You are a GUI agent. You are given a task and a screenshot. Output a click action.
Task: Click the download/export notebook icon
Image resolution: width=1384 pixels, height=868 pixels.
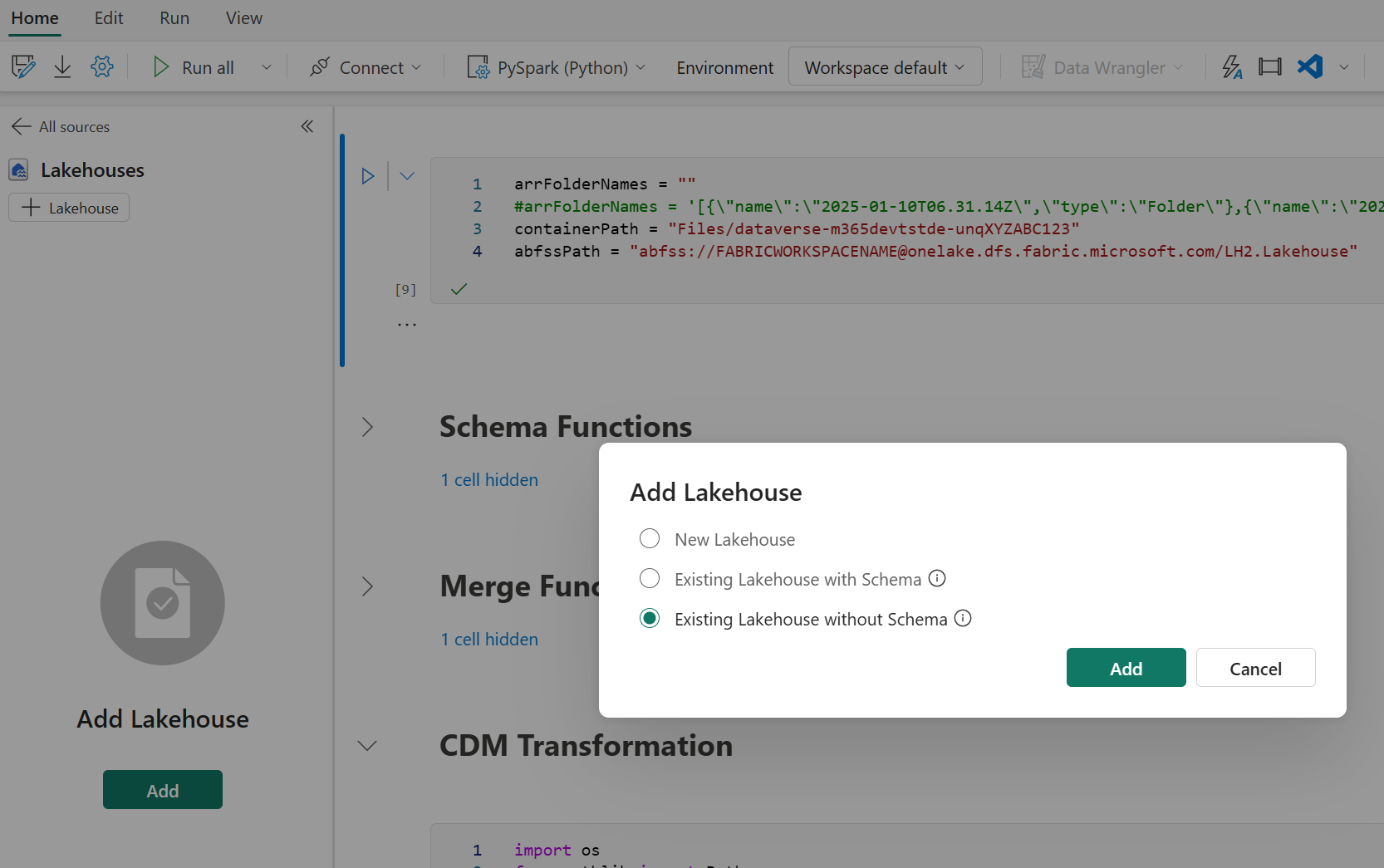[x=61, y=66]
